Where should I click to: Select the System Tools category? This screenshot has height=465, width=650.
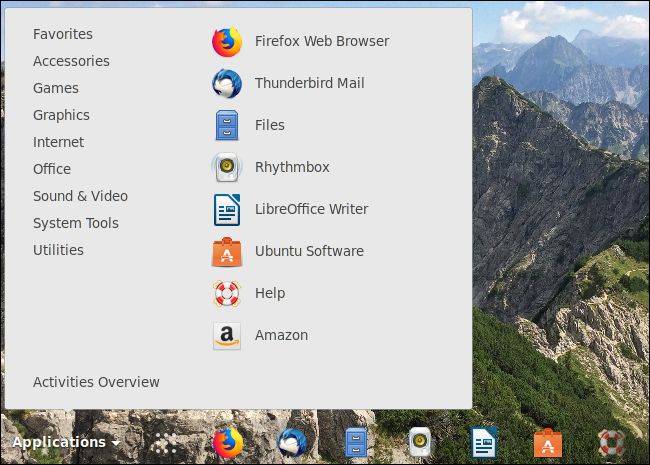pyautogui.click(x=76, y=223)
